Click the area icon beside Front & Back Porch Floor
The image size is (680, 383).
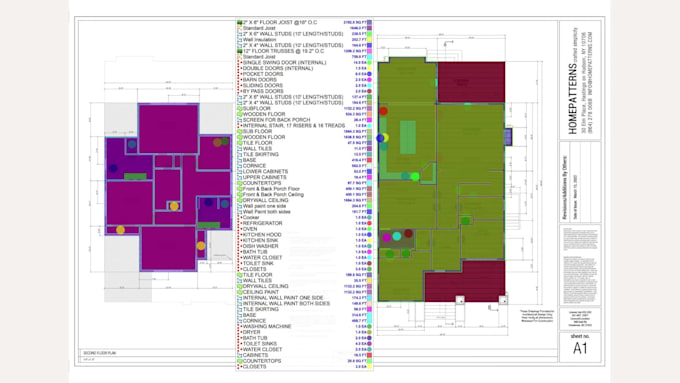click(x=239, y=189)
